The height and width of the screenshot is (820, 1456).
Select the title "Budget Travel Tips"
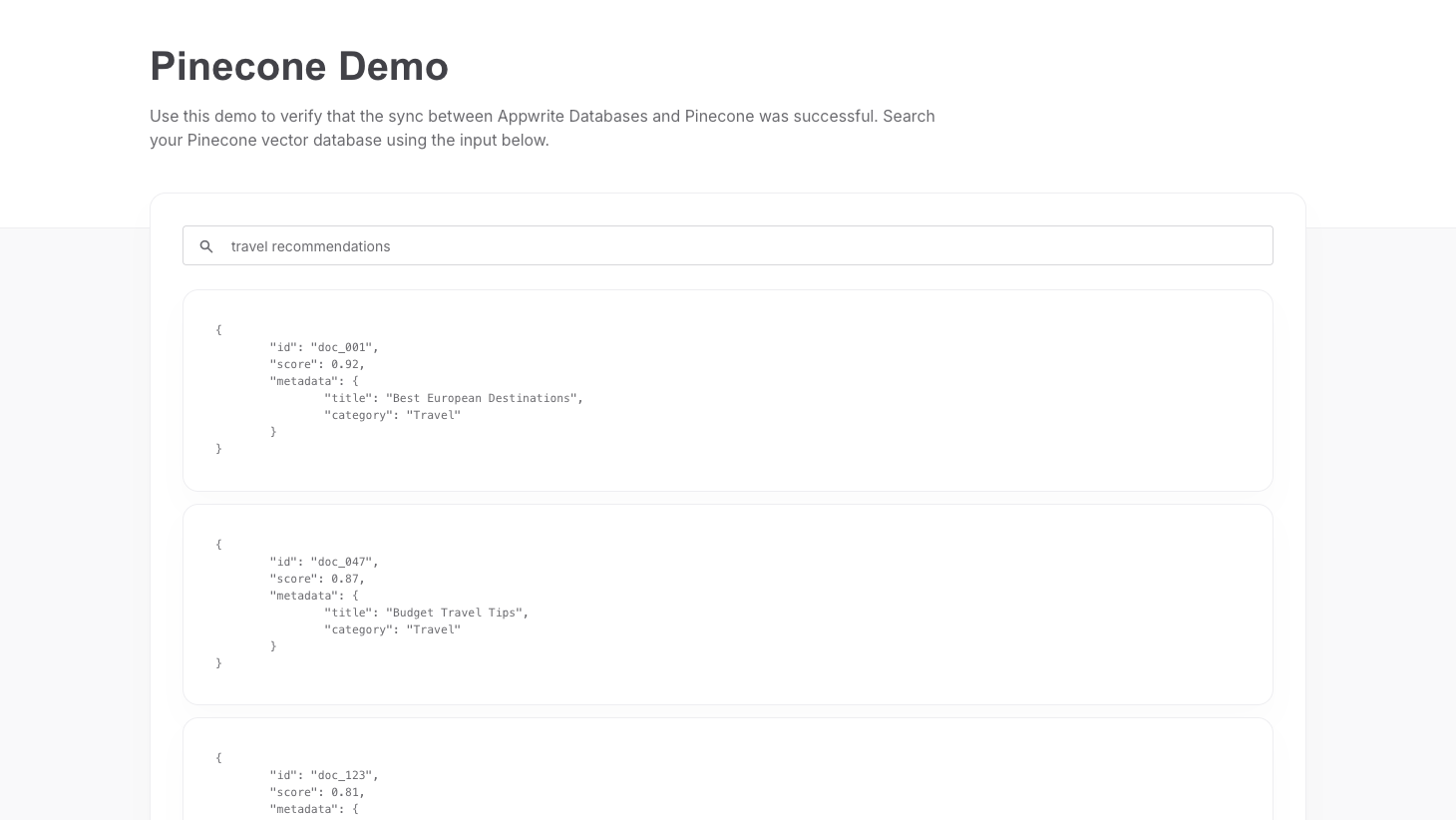pos(455,613)
